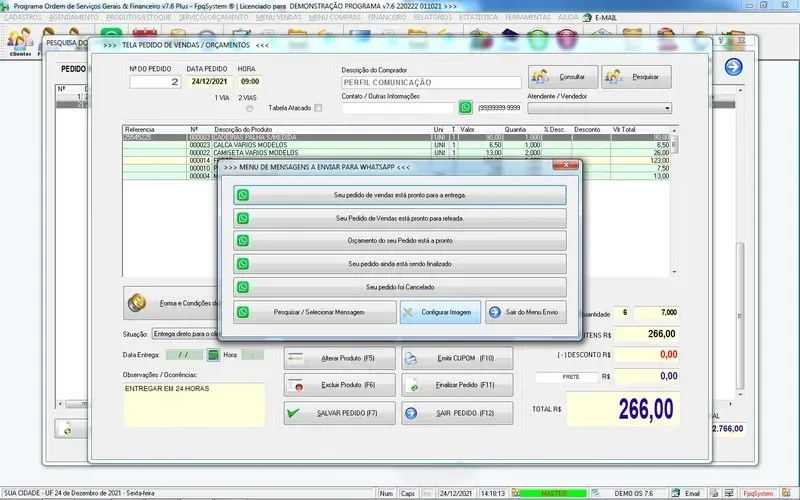Click Pesquisar / Selecionar Mensagem button
The width and height of the screenshot is (800, 500).
click(313, 312)
